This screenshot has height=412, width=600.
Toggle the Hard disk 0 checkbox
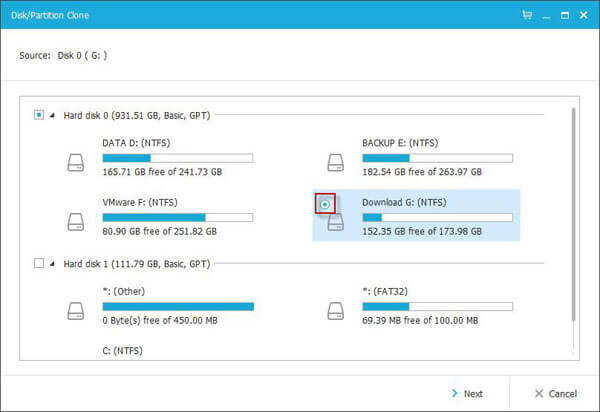pyautogui.click(x=39, y=115)
